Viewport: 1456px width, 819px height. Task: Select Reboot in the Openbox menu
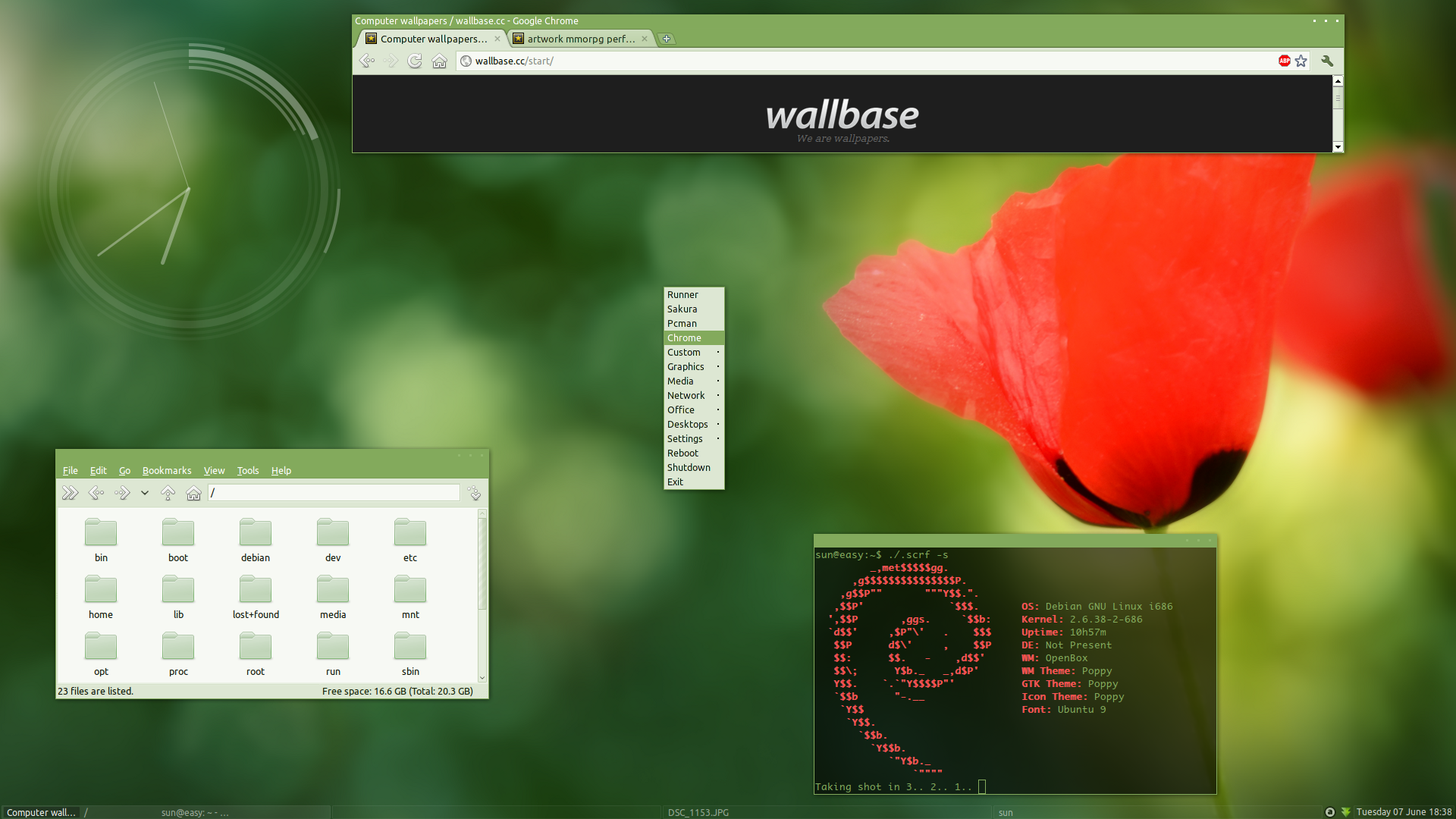click(694, 453)
